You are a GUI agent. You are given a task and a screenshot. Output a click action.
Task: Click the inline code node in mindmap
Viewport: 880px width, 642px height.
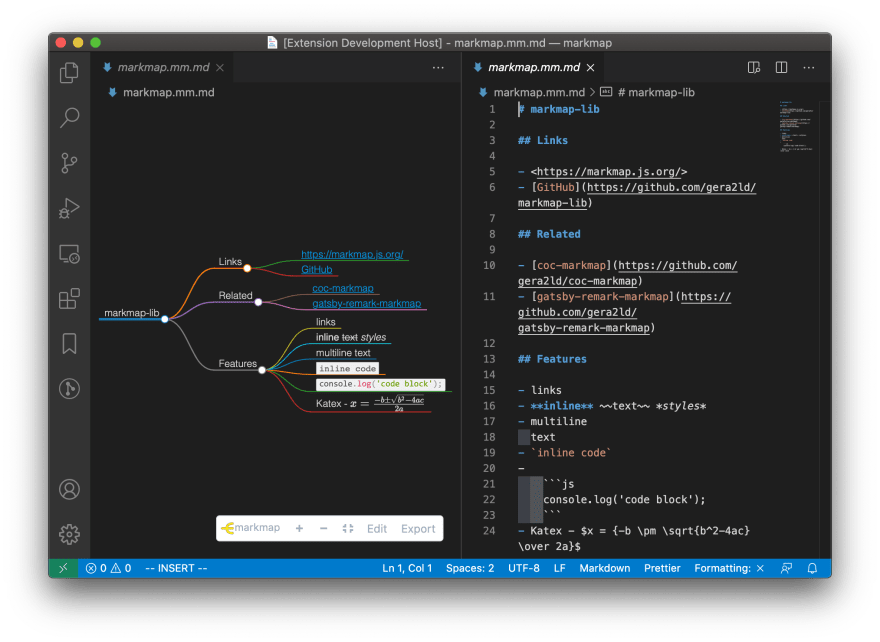pyautogui.click(x=347, y=368)
